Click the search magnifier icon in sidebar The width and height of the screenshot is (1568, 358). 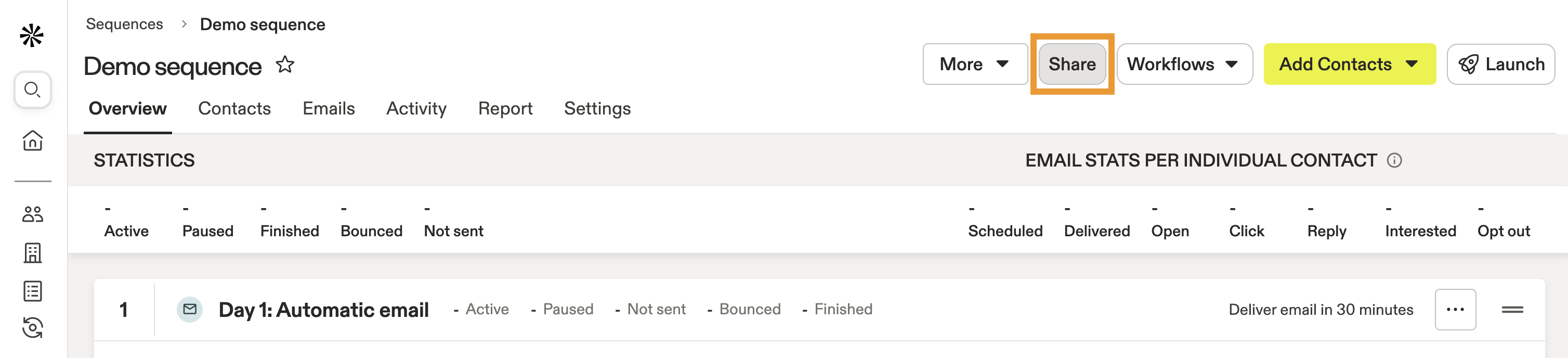tap(32, 90)
